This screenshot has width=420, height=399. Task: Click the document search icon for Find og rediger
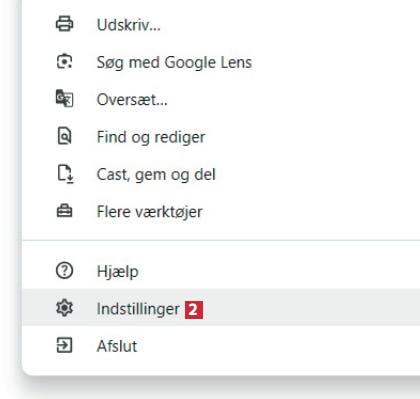click(64, 136)
